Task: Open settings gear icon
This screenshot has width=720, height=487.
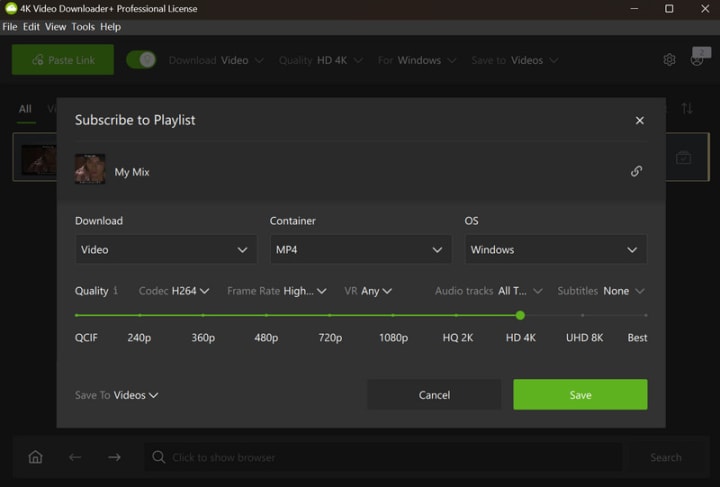Action: click(x=669, y=60)
